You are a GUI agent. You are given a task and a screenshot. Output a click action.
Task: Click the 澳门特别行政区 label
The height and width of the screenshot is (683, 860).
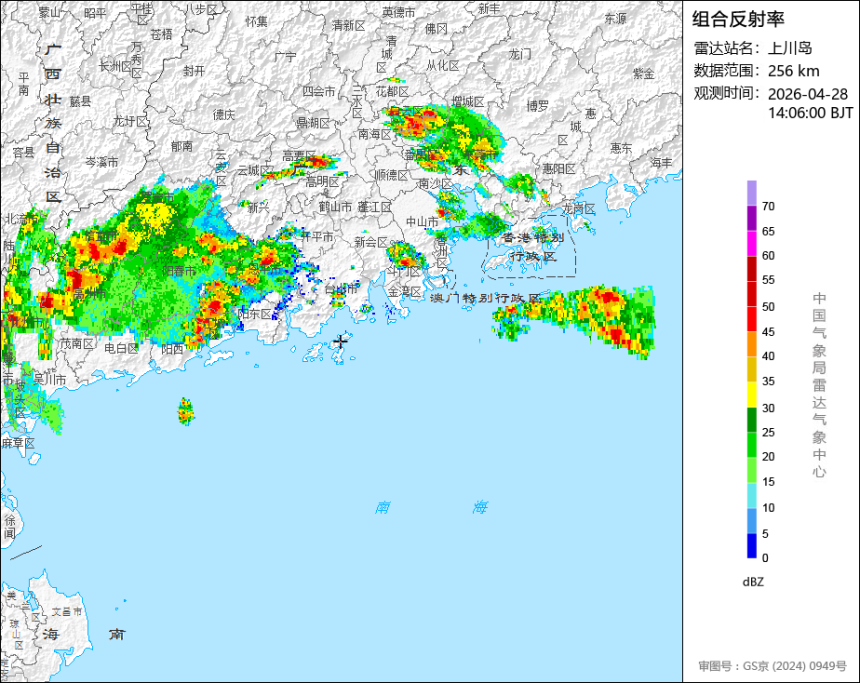coord(486,298)
